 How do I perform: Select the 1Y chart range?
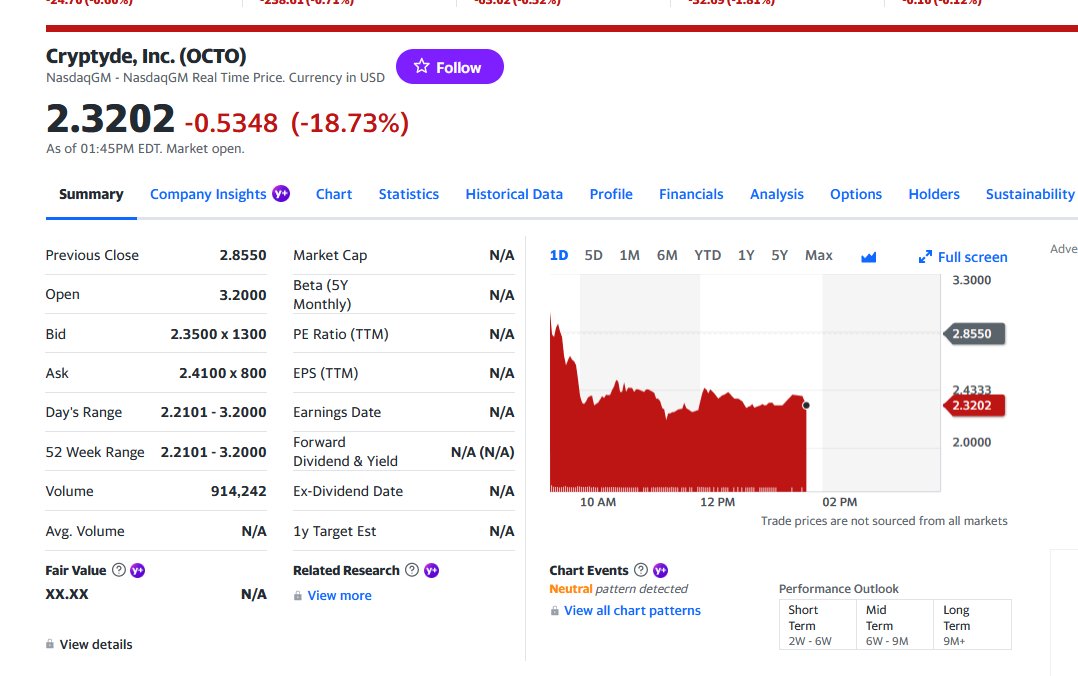[x=746, y=255]
